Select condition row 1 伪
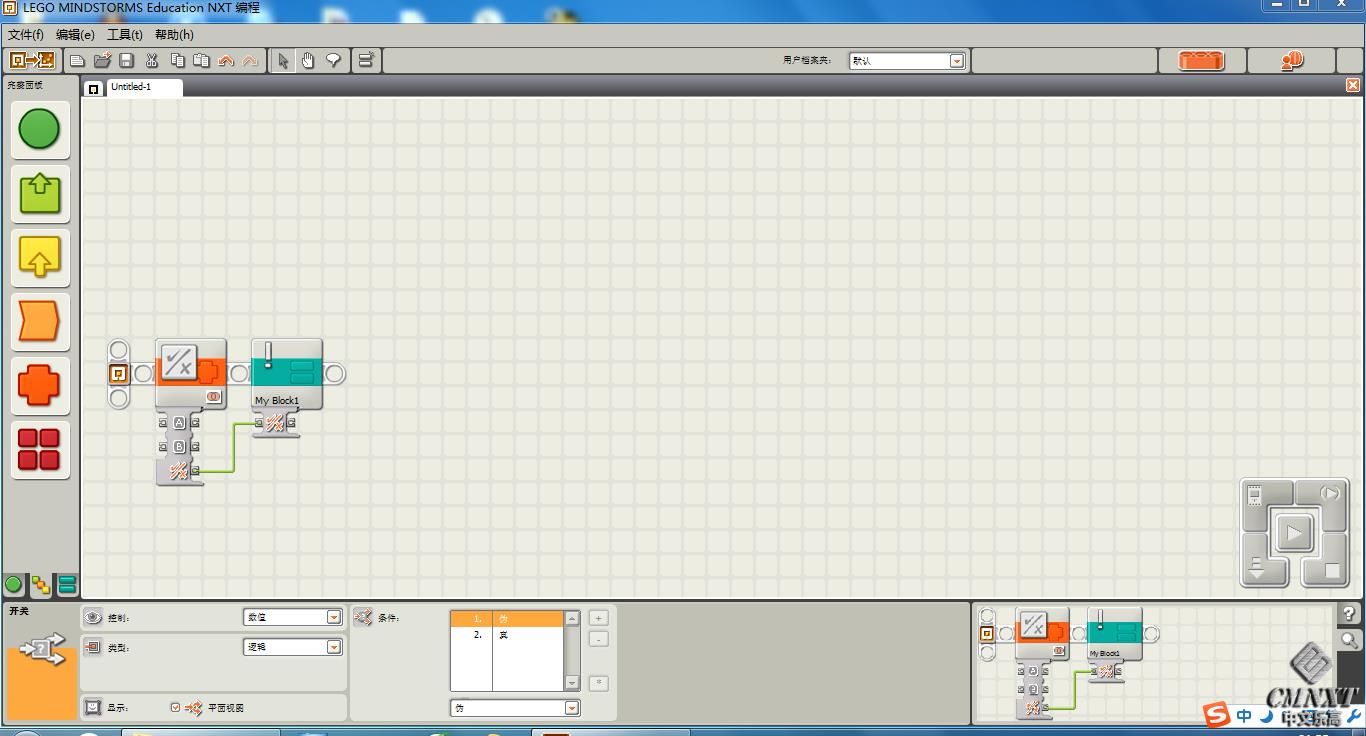The height and width of the screenshot is (736, 1366). [507, 618]
